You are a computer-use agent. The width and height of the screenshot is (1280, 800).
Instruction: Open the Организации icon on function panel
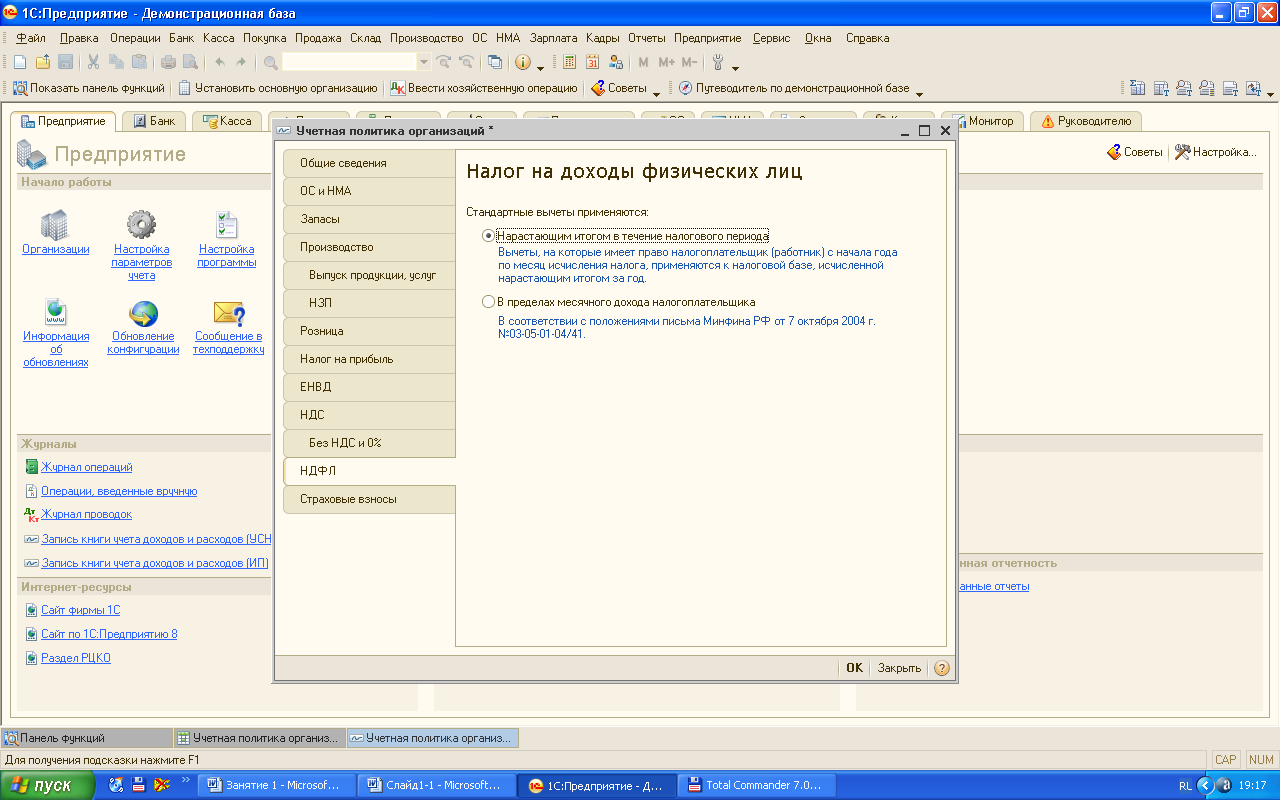[55, 224]
